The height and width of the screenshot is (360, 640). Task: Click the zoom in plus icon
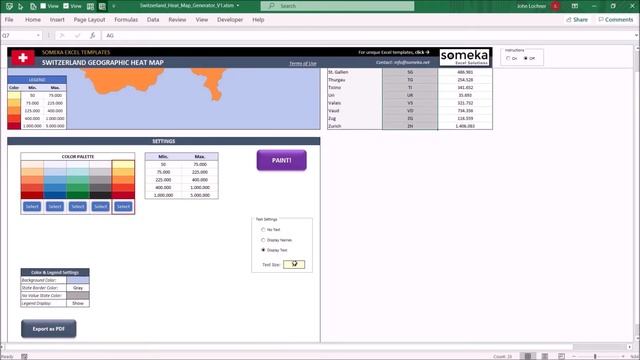pyautogui.click(x=623, y=356)
